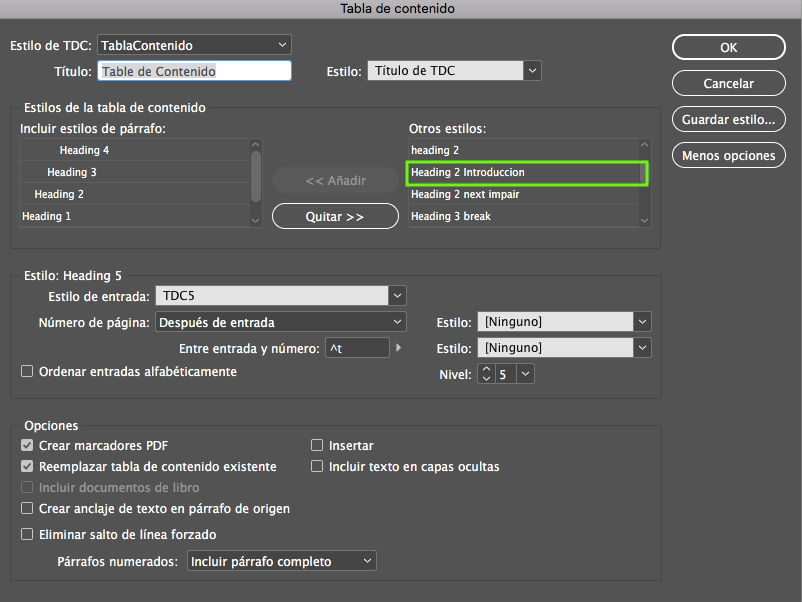Enable Ordenar entradas alfabéticamente checkbox
This screenshot has width=802, height=602.
click(x=27, y=371)
